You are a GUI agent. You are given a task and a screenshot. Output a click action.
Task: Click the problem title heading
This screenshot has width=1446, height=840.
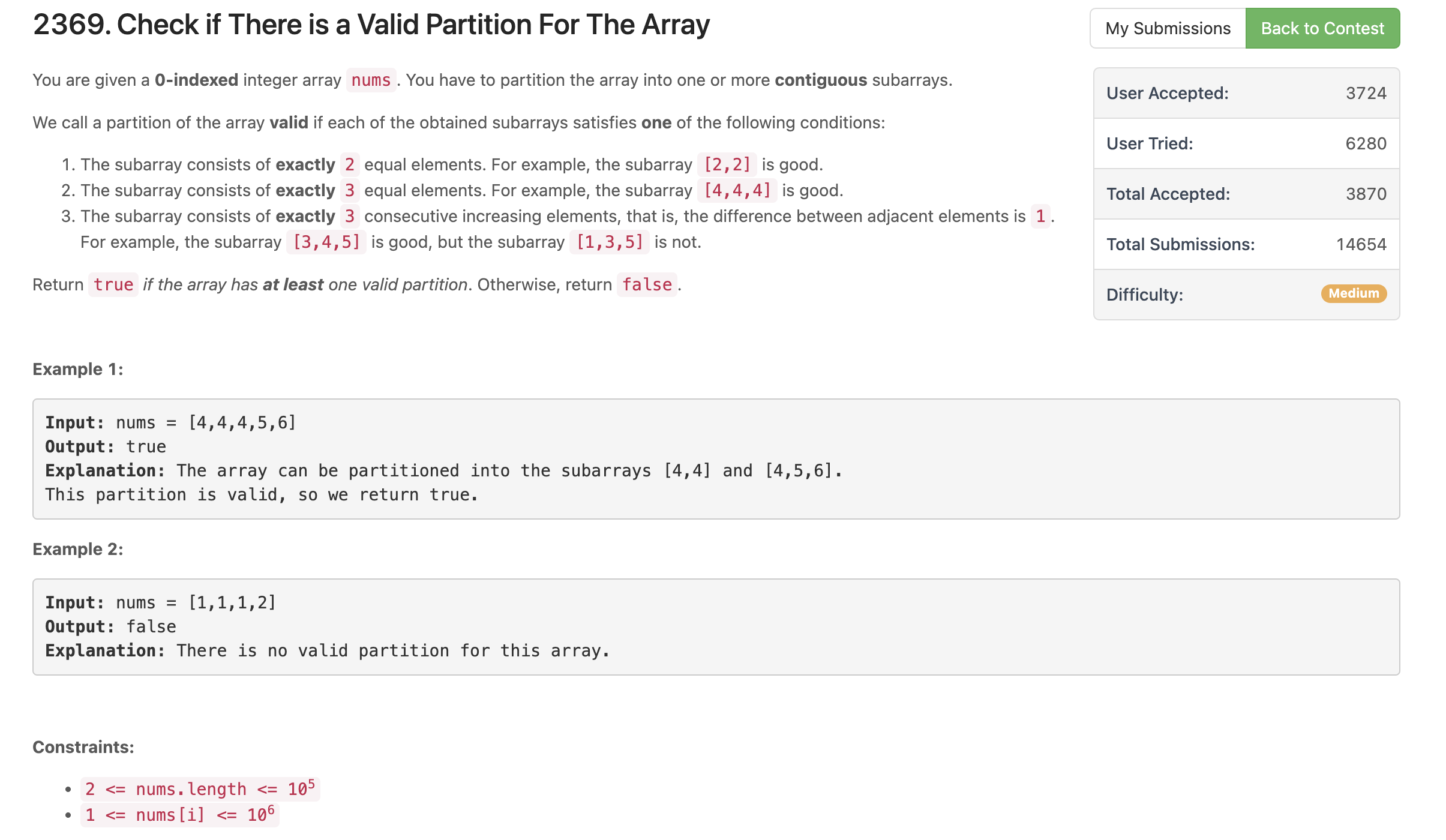click(371, 25)
